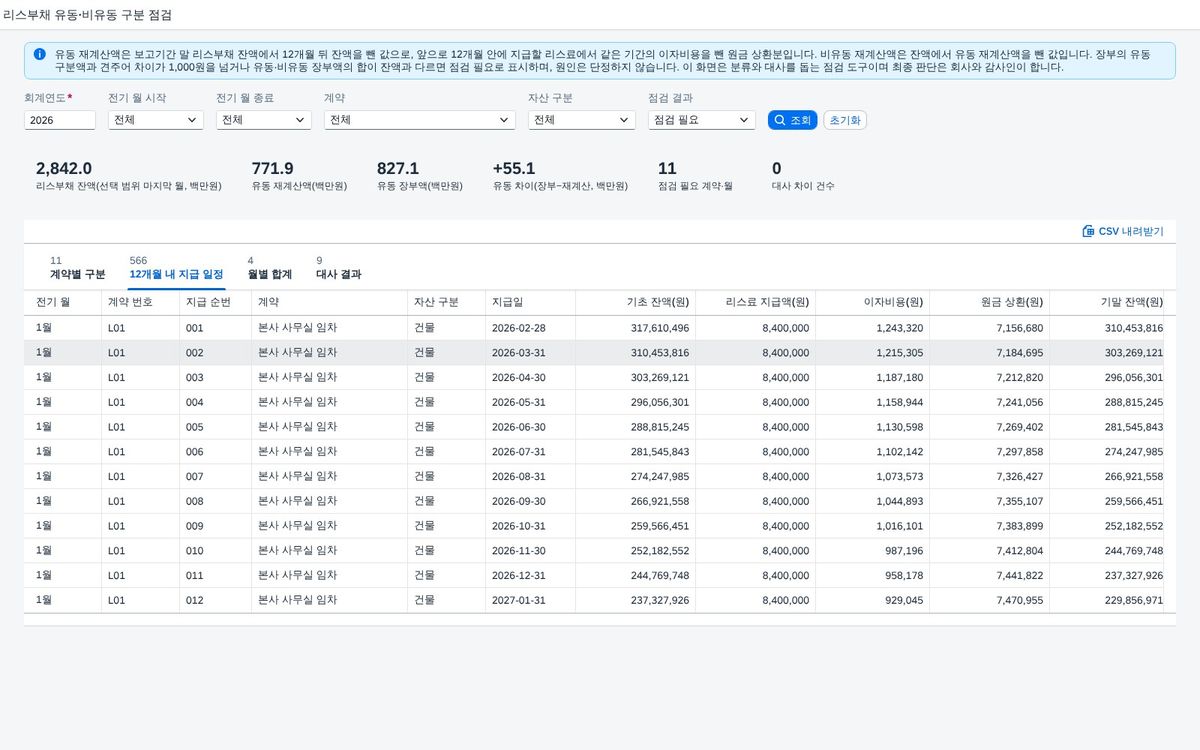The image size is (1200, 750).
Task: Click the CSV download icon
Action: pos(1088,231)
